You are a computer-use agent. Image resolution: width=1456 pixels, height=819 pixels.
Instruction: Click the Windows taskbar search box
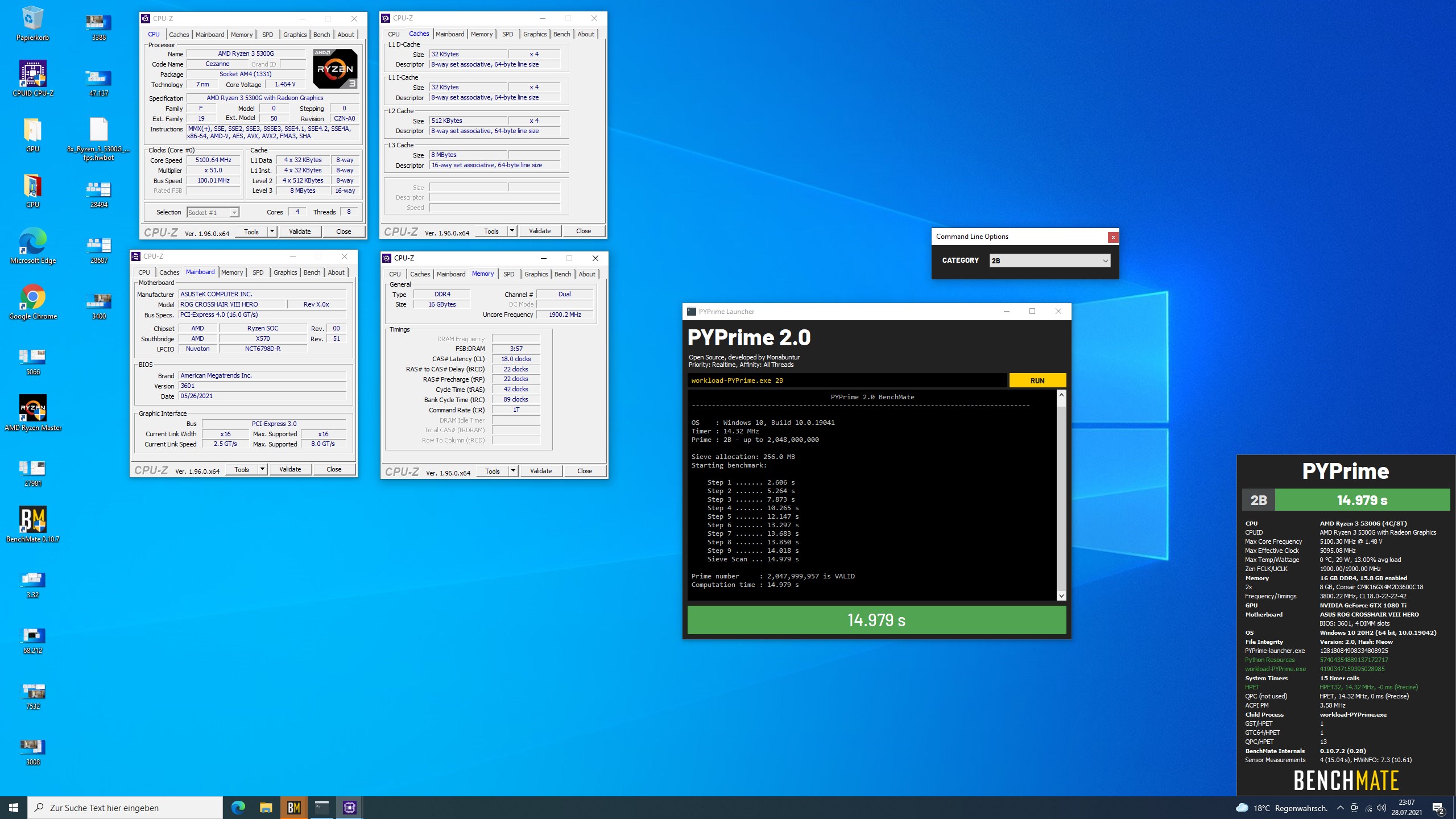125,808
